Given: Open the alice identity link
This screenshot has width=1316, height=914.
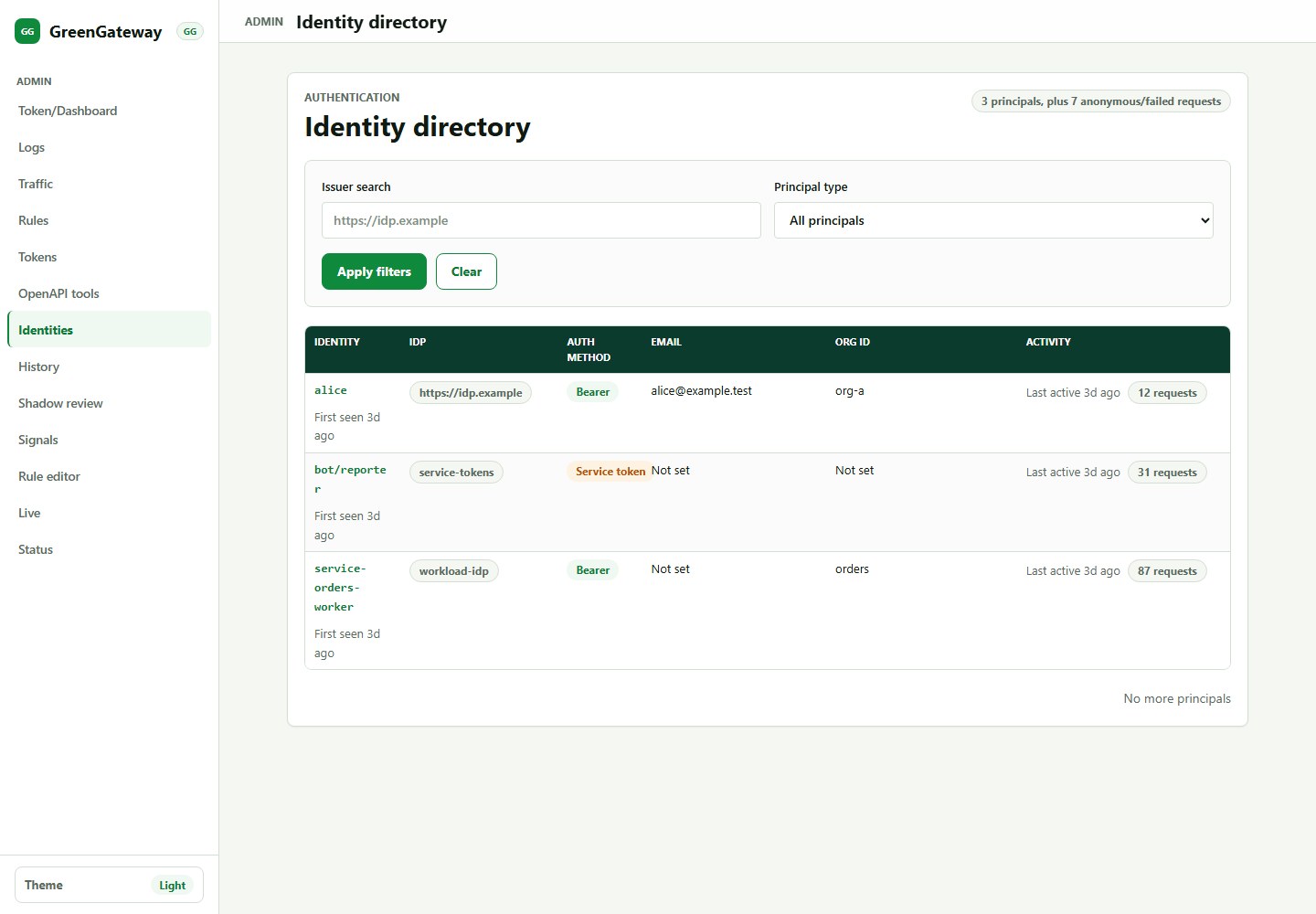Looking at the screenshot, I should (331, 390).
